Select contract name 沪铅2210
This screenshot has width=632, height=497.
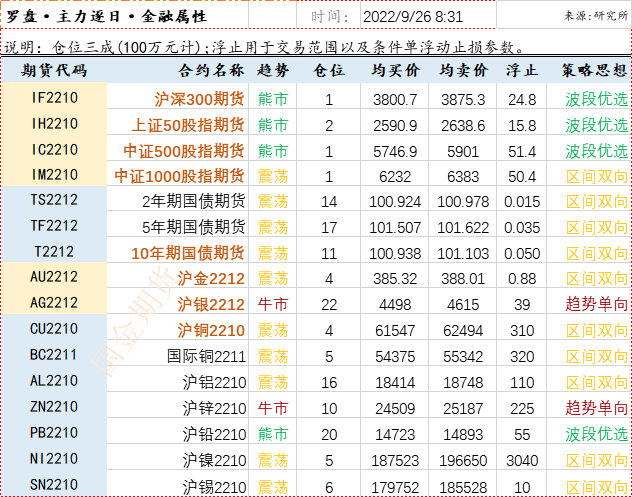[x=214, y=434]
